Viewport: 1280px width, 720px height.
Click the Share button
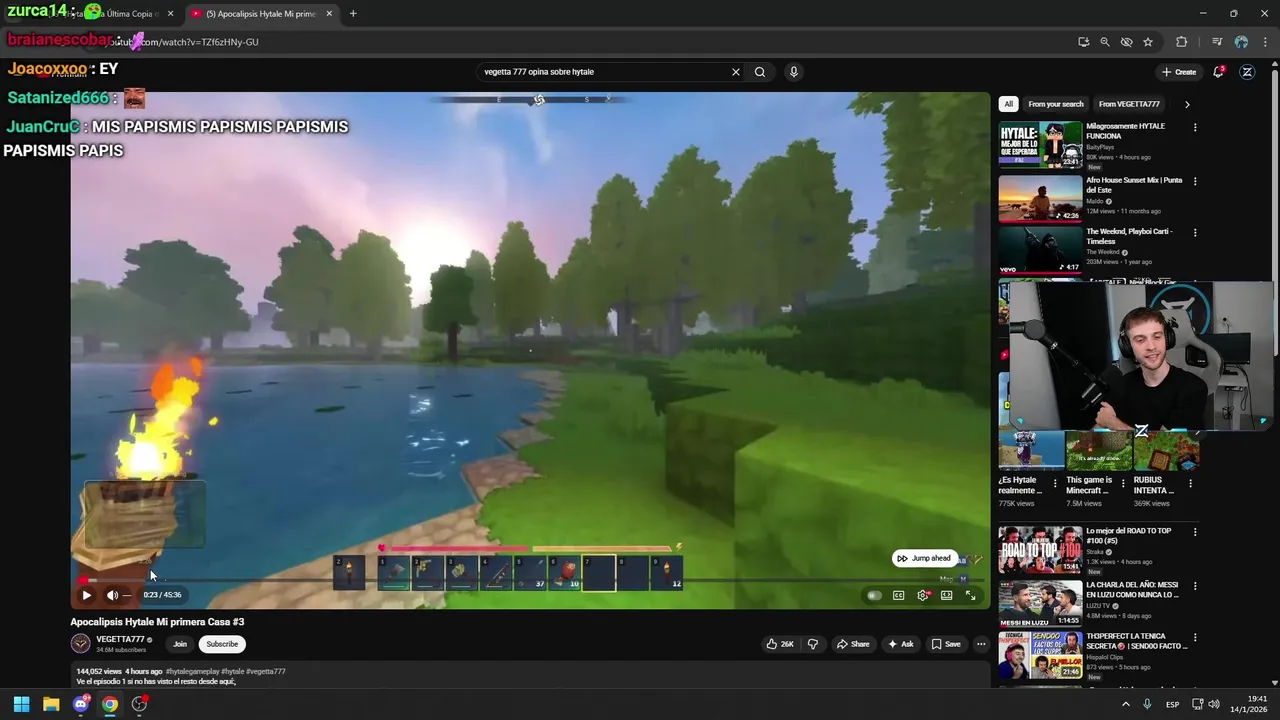853,644
